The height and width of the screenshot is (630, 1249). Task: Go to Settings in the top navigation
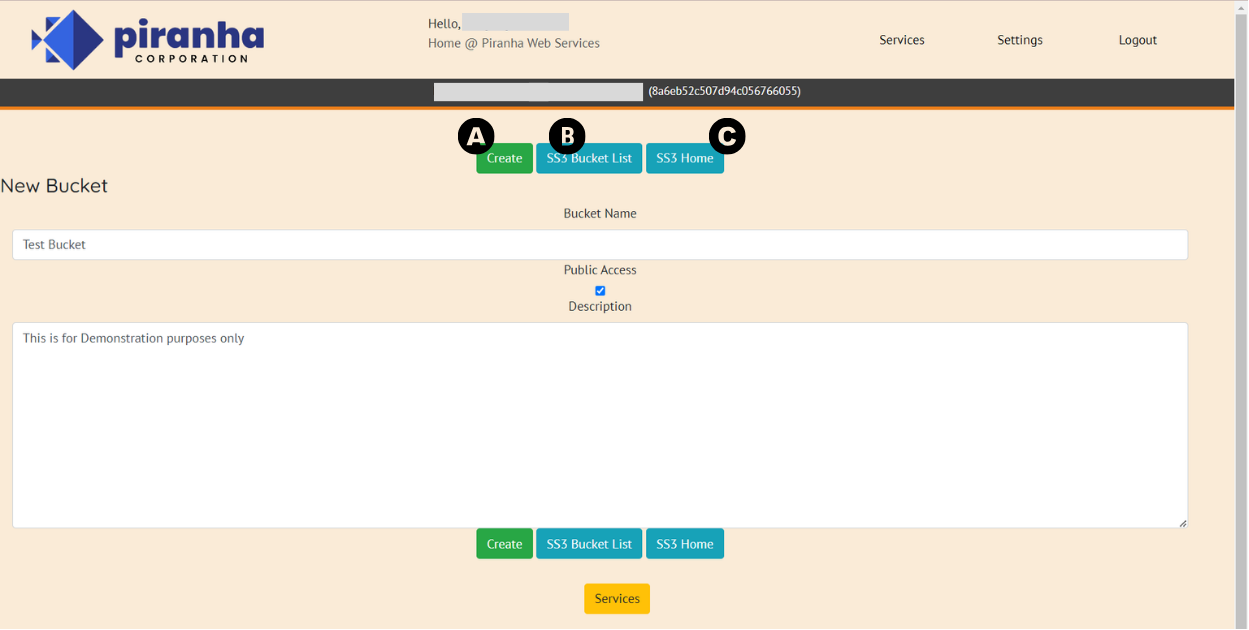pos(1019,40)
